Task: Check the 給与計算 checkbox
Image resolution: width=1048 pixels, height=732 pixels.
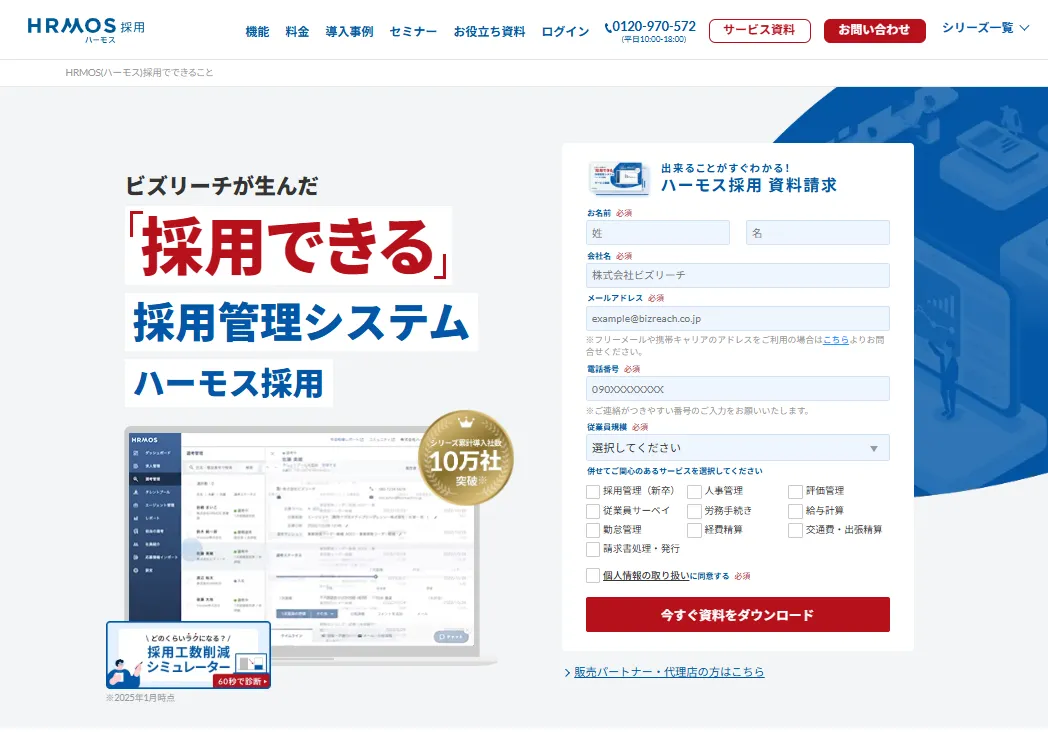Action: (x=795, y=511)
